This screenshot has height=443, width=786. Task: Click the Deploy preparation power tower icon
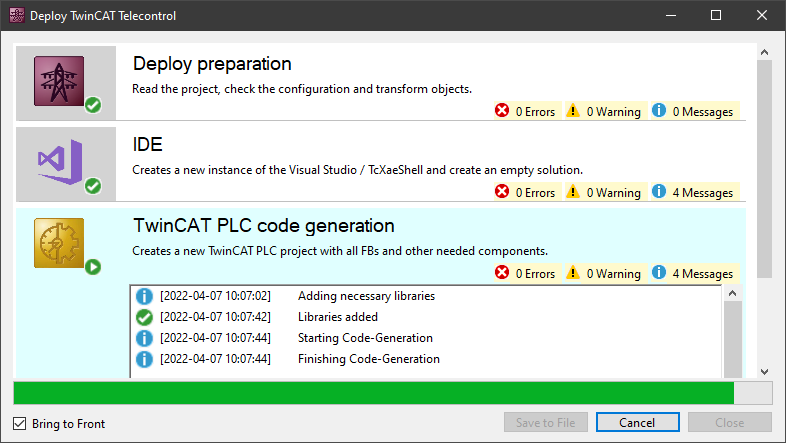(59, 81)
